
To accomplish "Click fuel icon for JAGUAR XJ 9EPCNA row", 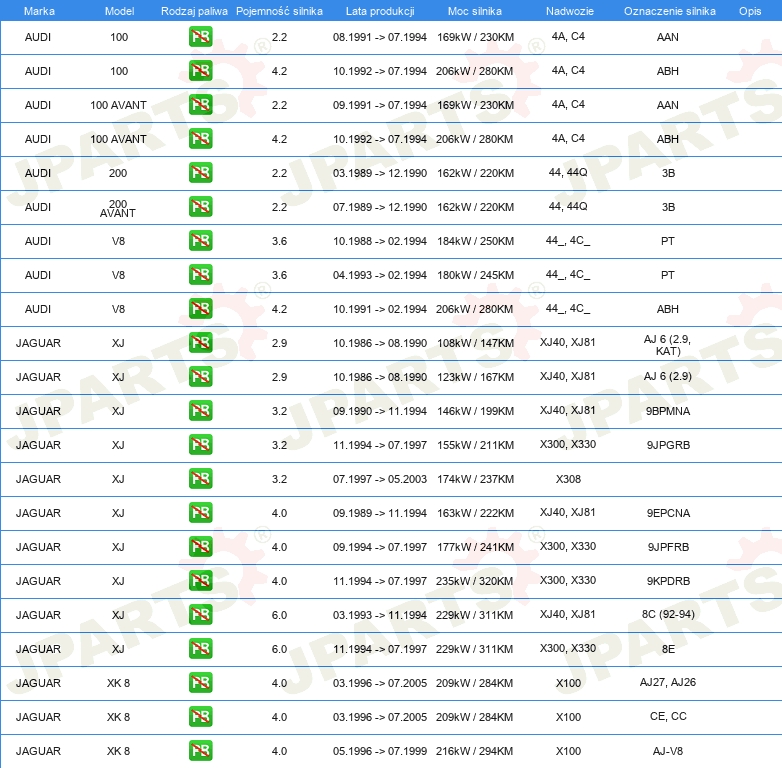I will [200, 513].
